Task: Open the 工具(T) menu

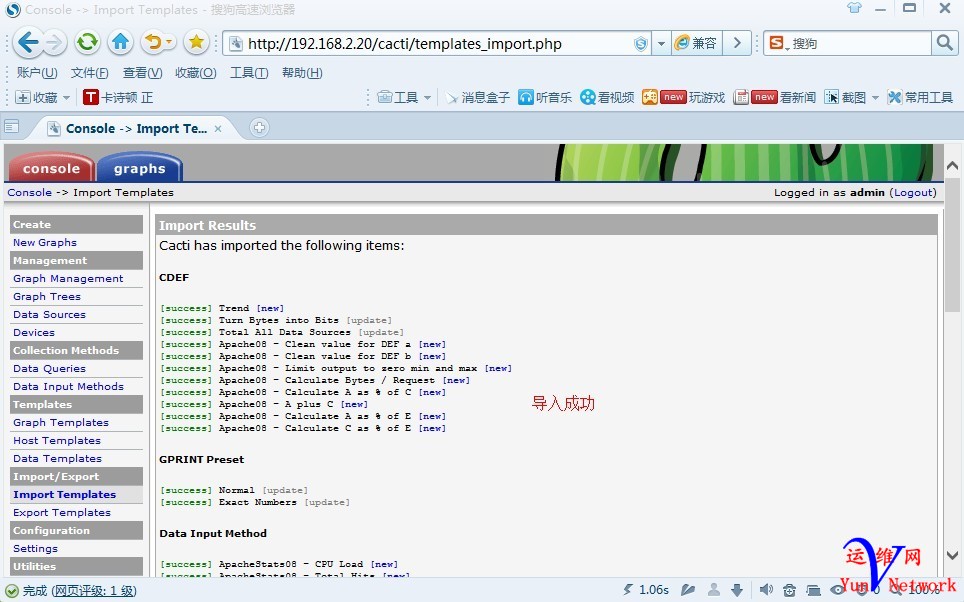Action: click(249, 73)
